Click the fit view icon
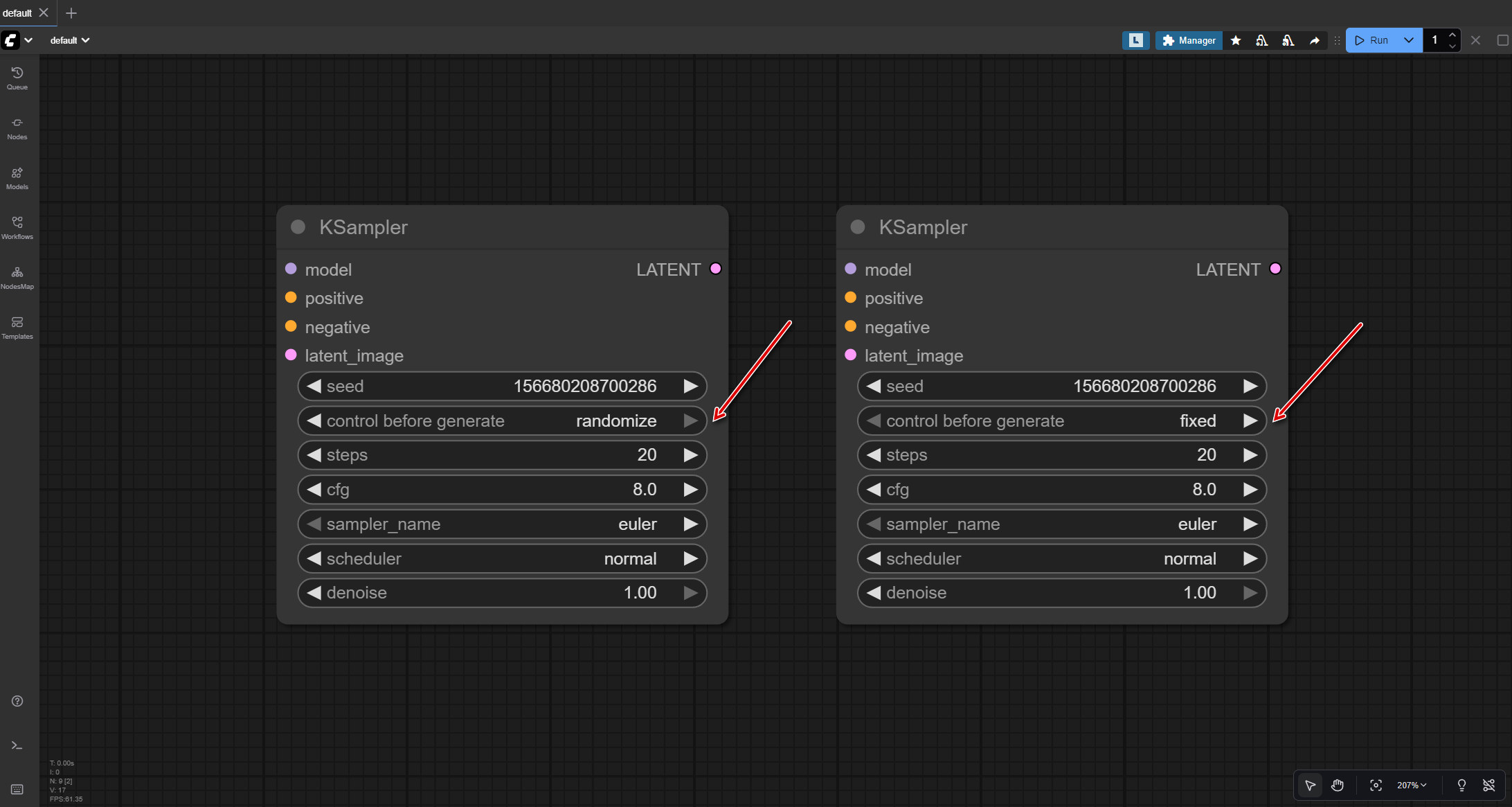 pyautogui.click(x=1376, y=785)
